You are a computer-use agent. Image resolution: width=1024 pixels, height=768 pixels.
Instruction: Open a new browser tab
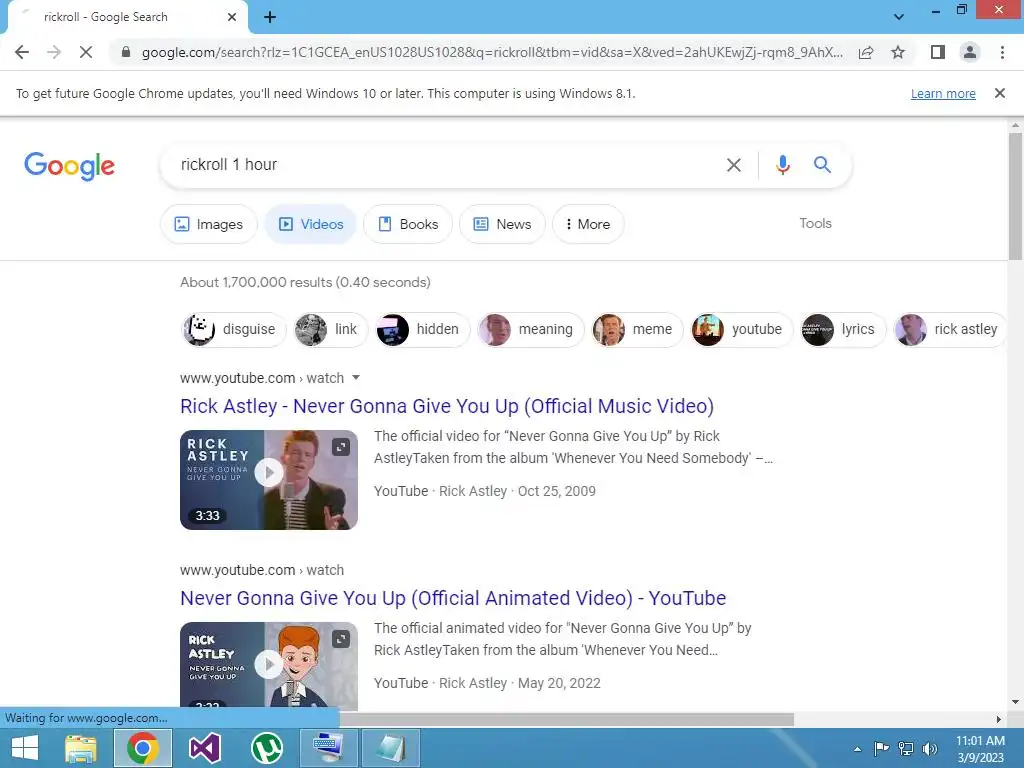[270, 17]
